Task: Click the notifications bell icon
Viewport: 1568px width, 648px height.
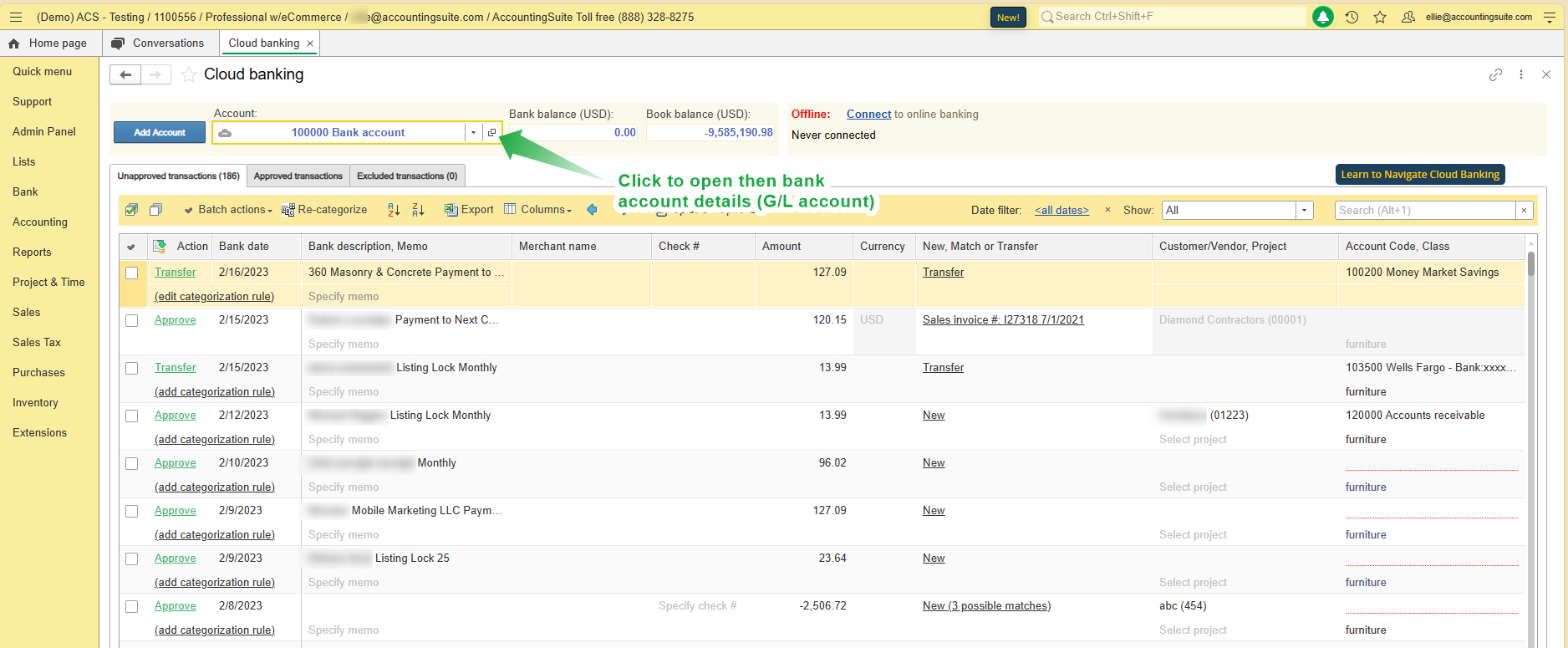Action: coord(1323,17)
